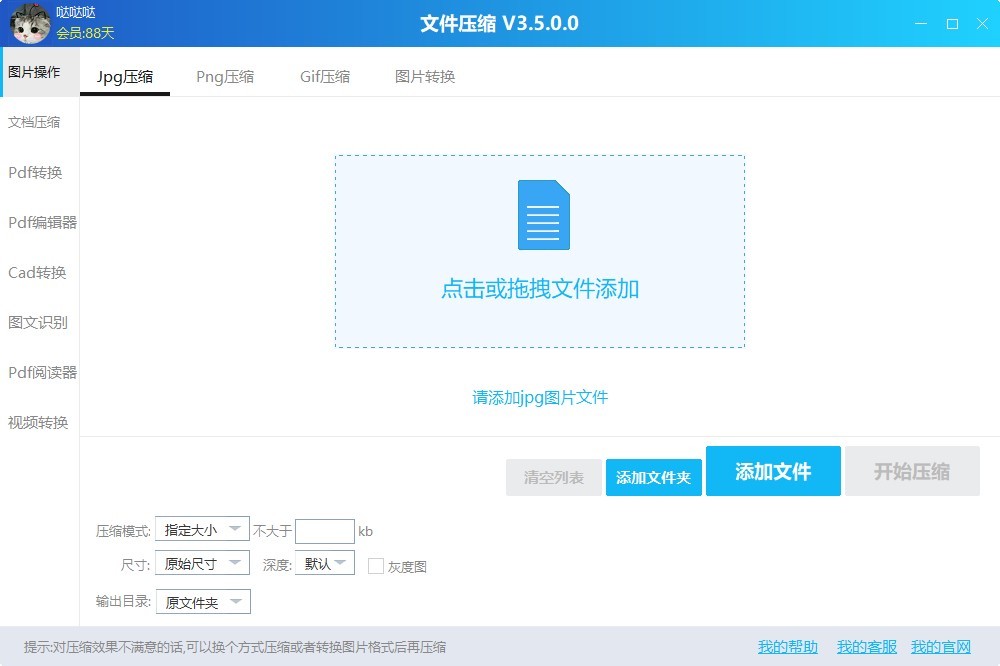This screenshot has width=1000, height=666.
Task: Click the blue document file icon
Action: coord(543,215)
